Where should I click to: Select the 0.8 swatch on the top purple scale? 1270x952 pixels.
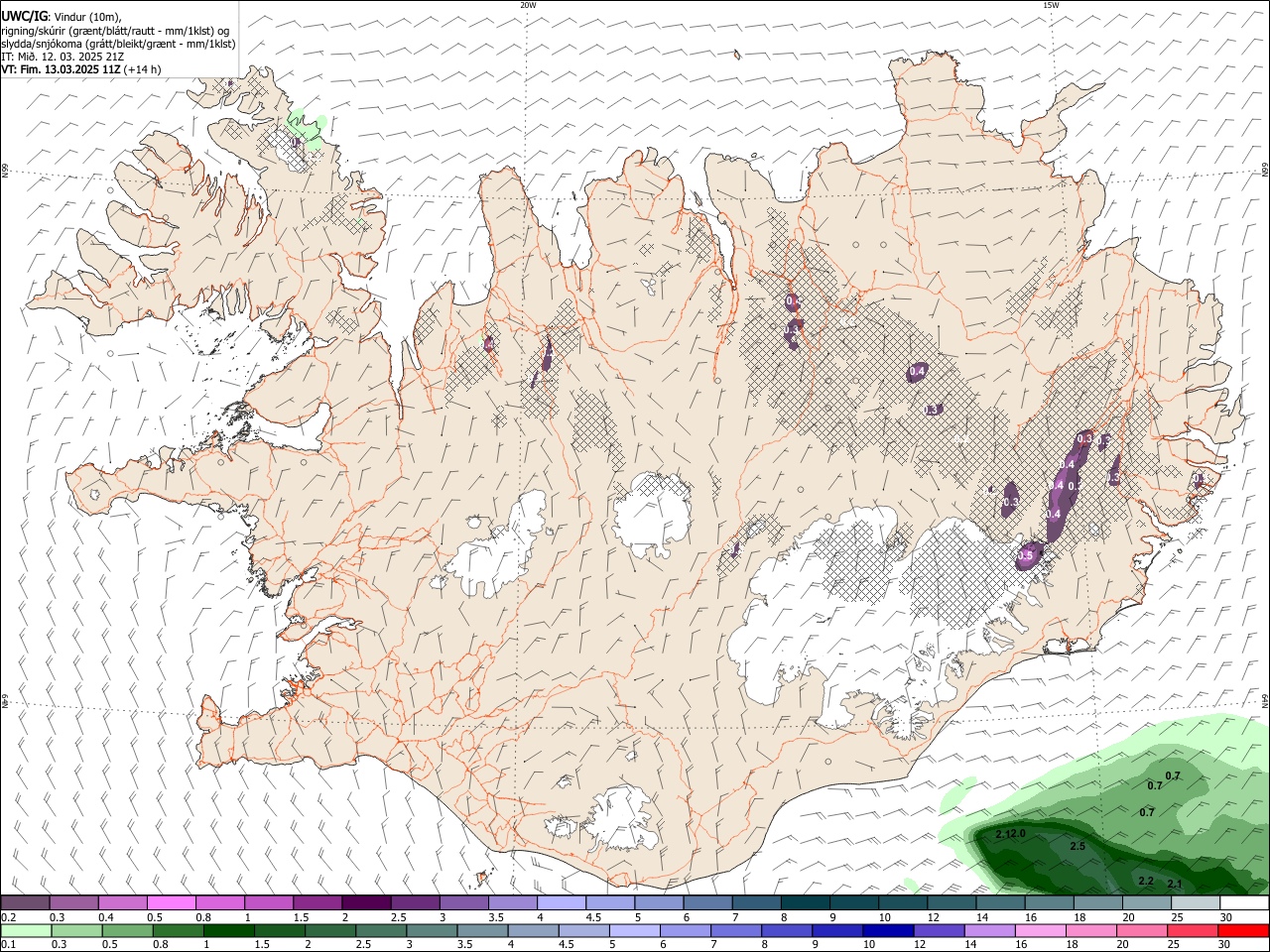pos(219,902)
